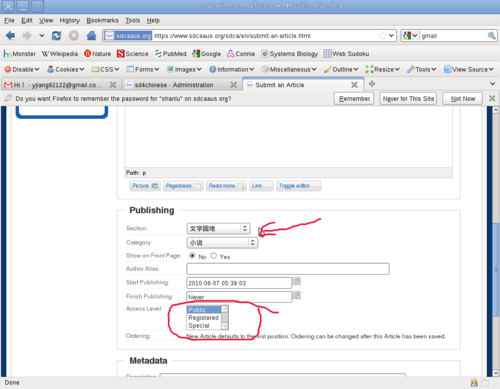500x389 pixels.
Task: Bookmark the page with the star icon
Action: tap(383, 35)
